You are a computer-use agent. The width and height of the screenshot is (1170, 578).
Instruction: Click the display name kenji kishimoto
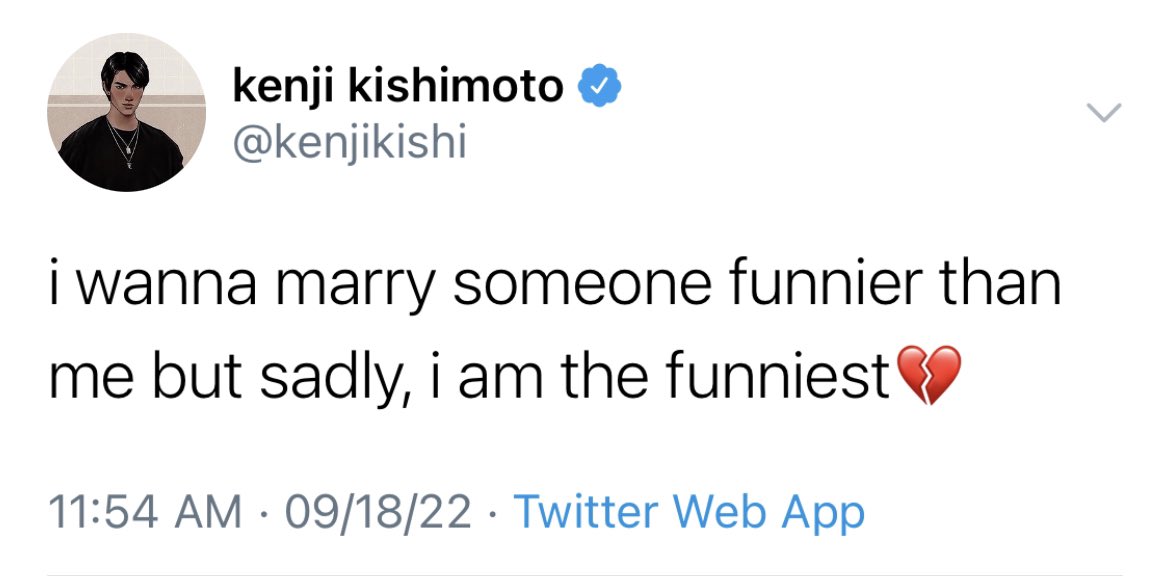click(x=398, y=87)
